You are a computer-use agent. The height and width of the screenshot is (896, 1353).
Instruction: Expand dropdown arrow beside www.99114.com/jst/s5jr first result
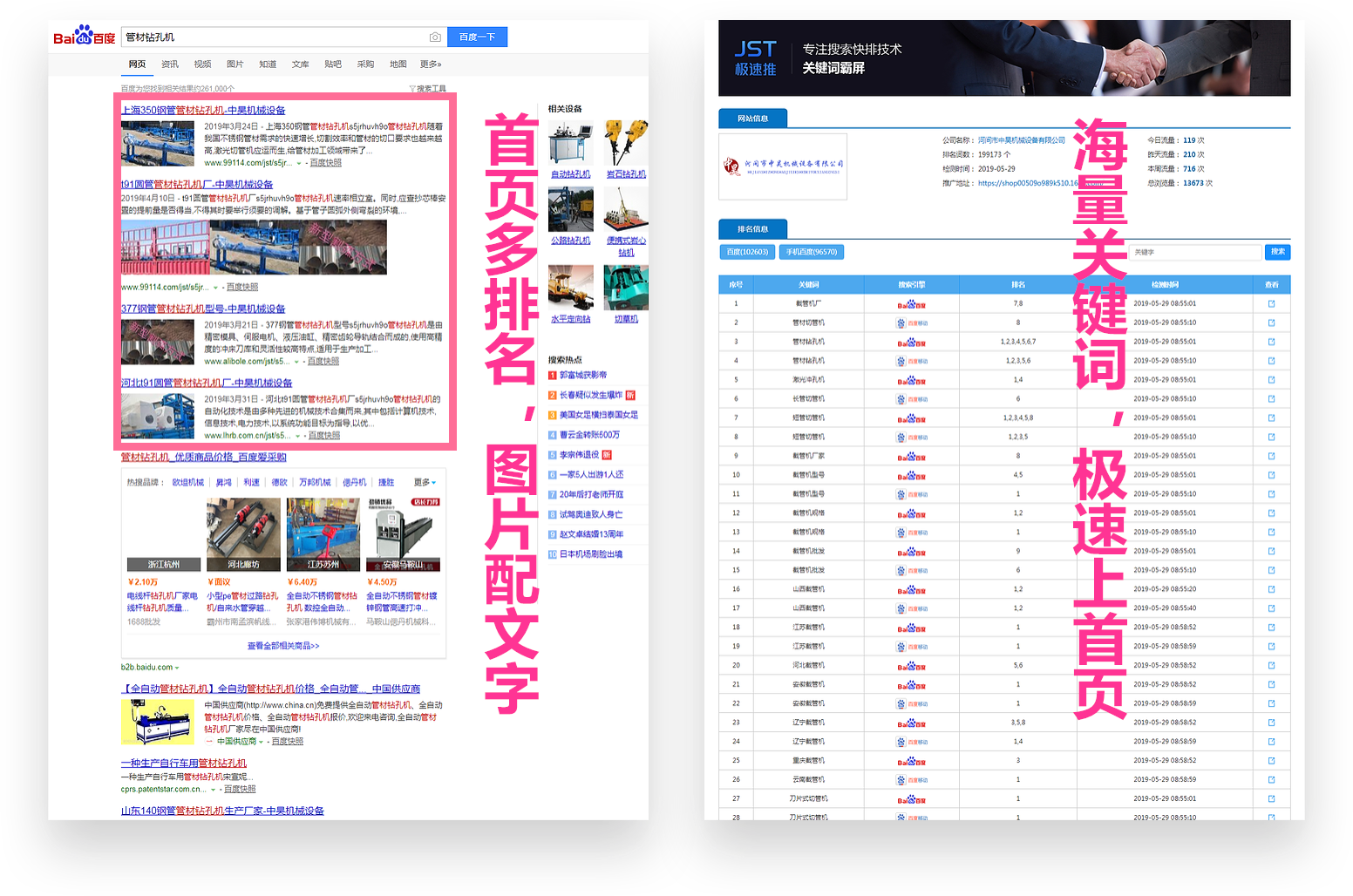299,164
